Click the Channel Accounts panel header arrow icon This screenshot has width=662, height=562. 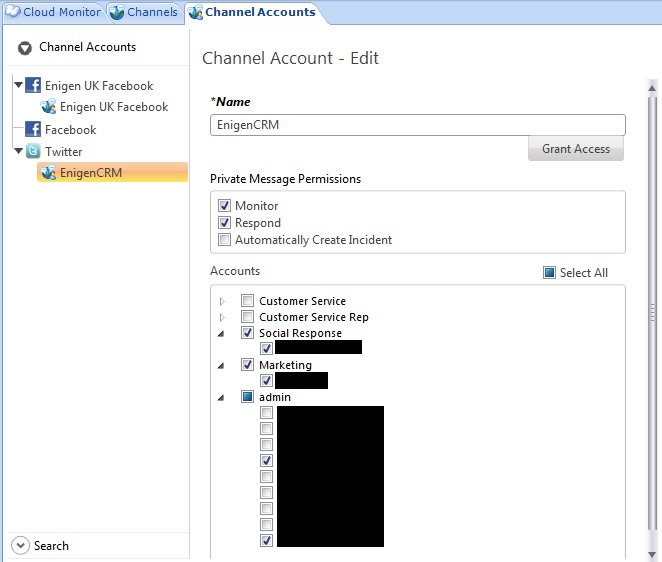tap(25, 48)
